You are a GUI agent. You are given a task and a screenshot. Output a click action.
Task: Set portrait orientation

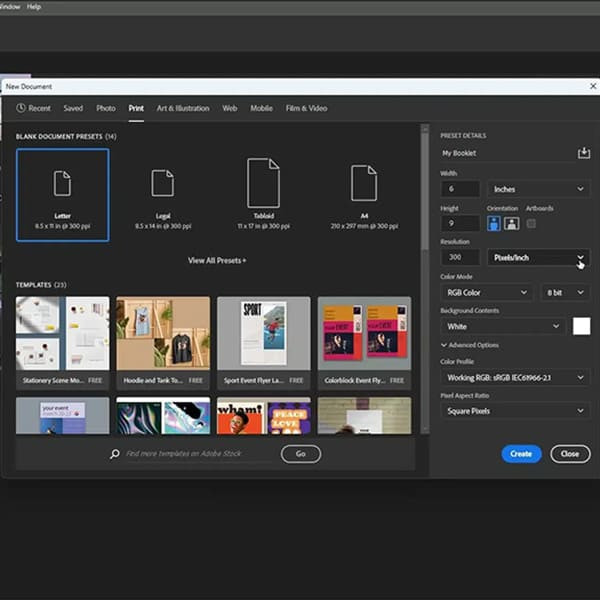click(x=495, y=223)
